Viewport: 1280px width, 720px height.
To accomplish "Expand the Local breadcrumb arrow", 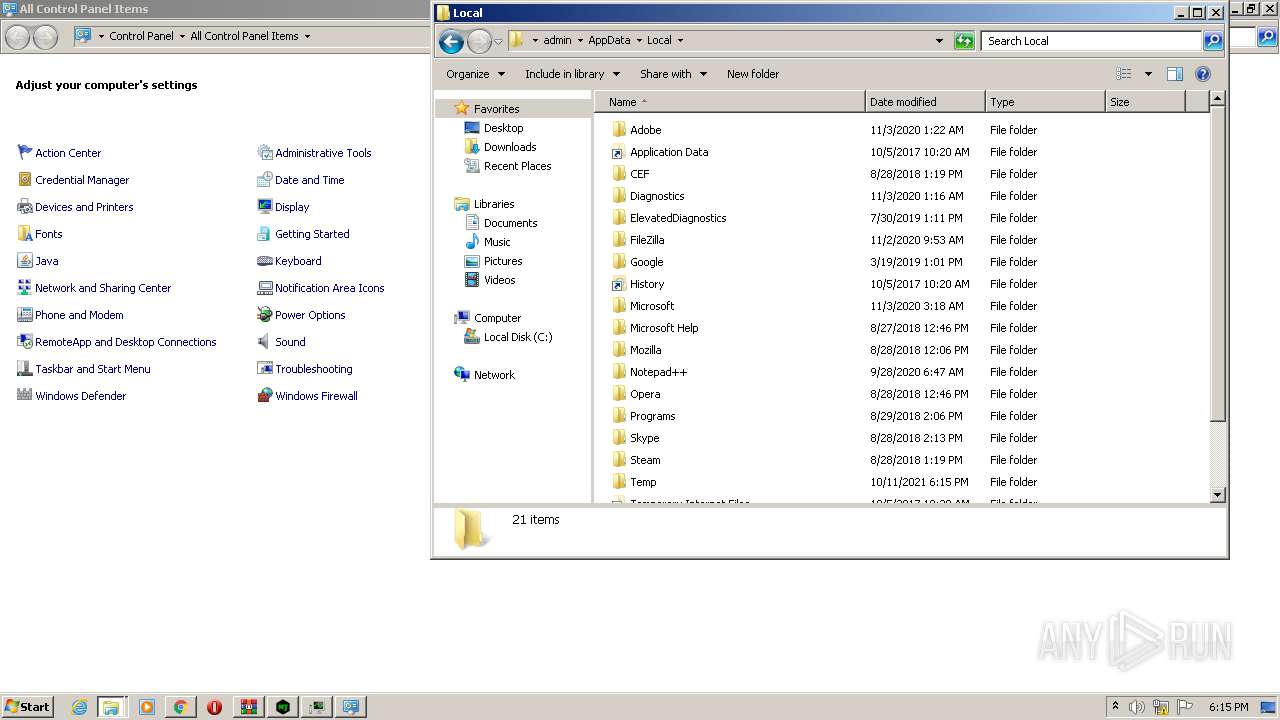I will (x=680, y=40).
